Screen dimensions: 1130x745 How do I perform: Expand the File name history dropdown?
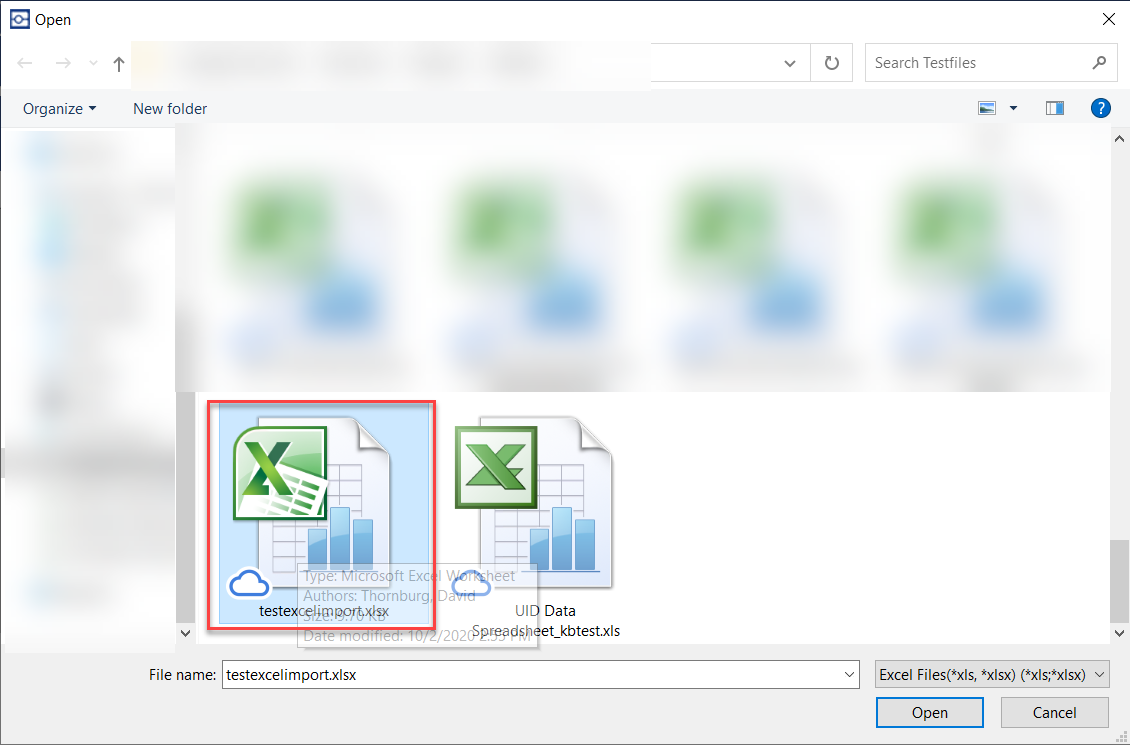coord(849,675)
